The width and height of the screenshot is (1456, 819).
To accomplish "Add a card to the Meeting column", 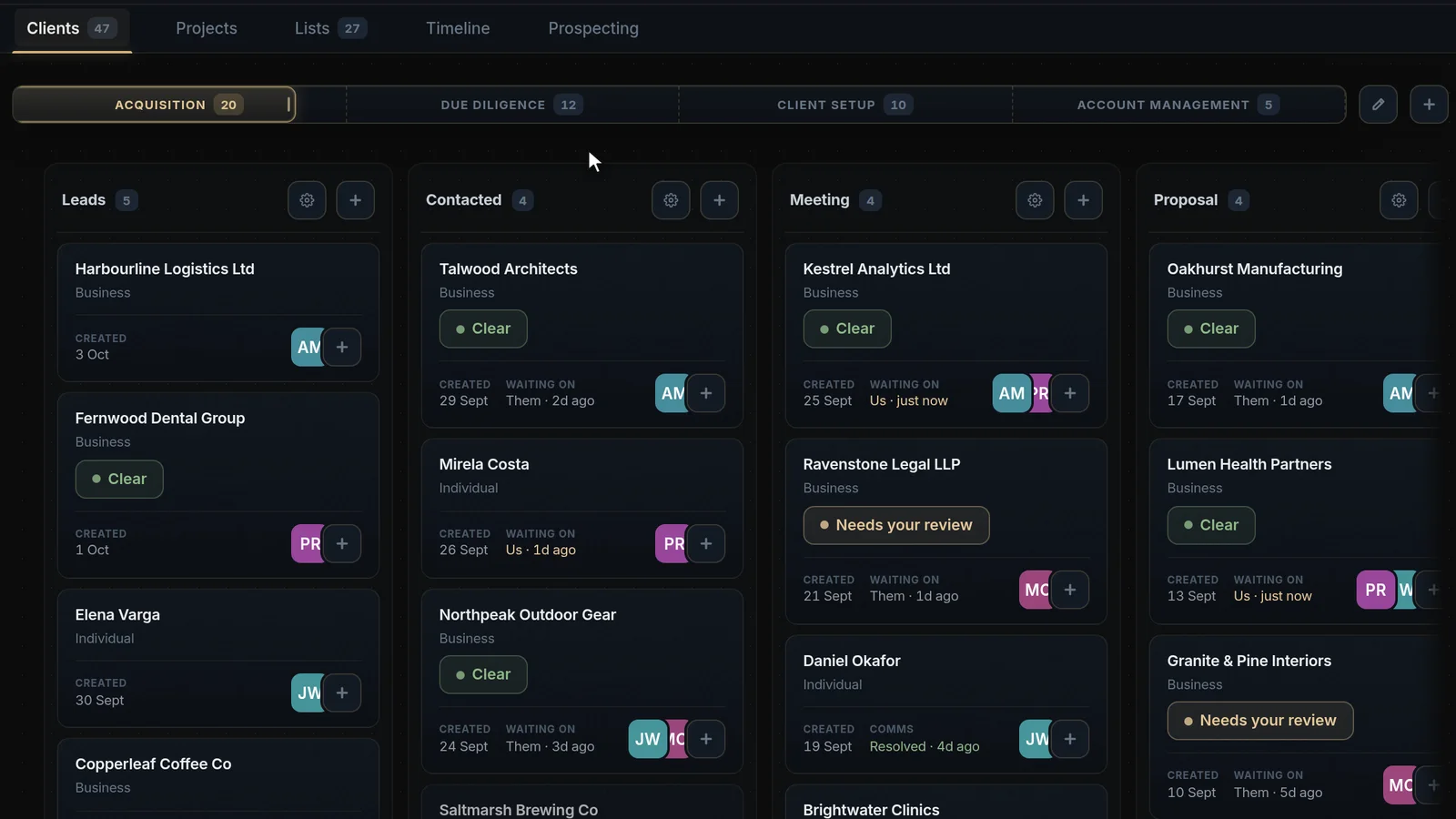I will tap(1083, 200).
